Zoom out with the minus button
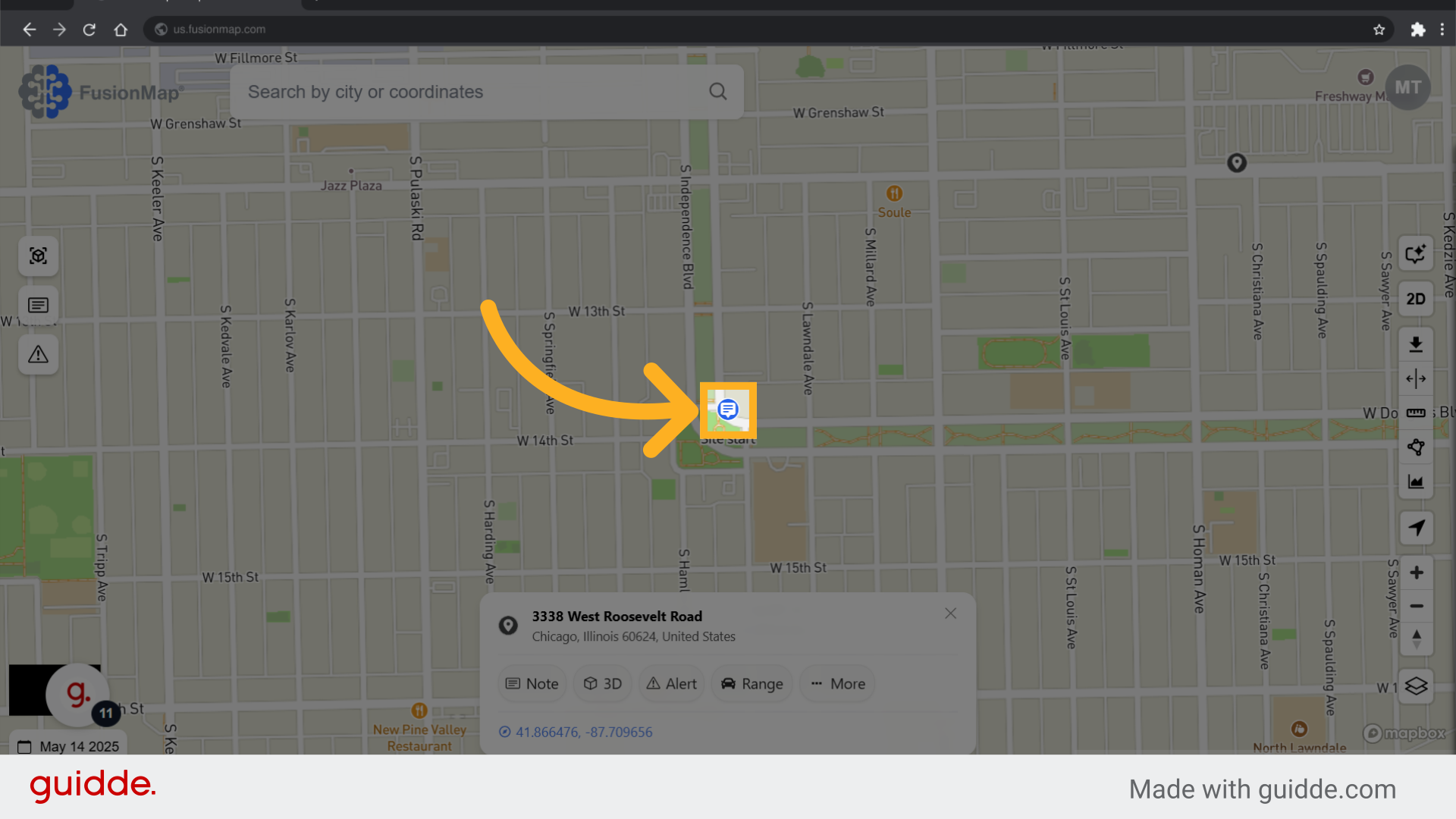The height and width of the screenshot is (819, 1456). point(1416,606)
